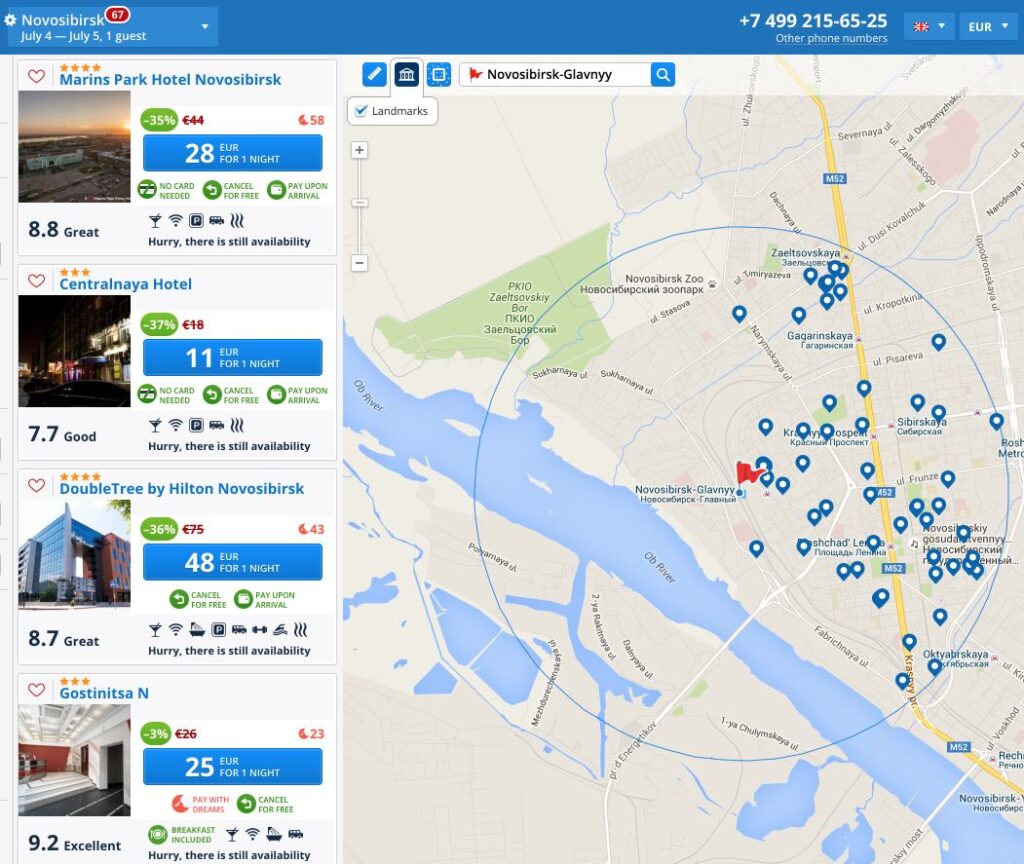Screen dimensions: 1024x864
Task: Click the map zoom slider handle
Action: click(x=360, y=203)
